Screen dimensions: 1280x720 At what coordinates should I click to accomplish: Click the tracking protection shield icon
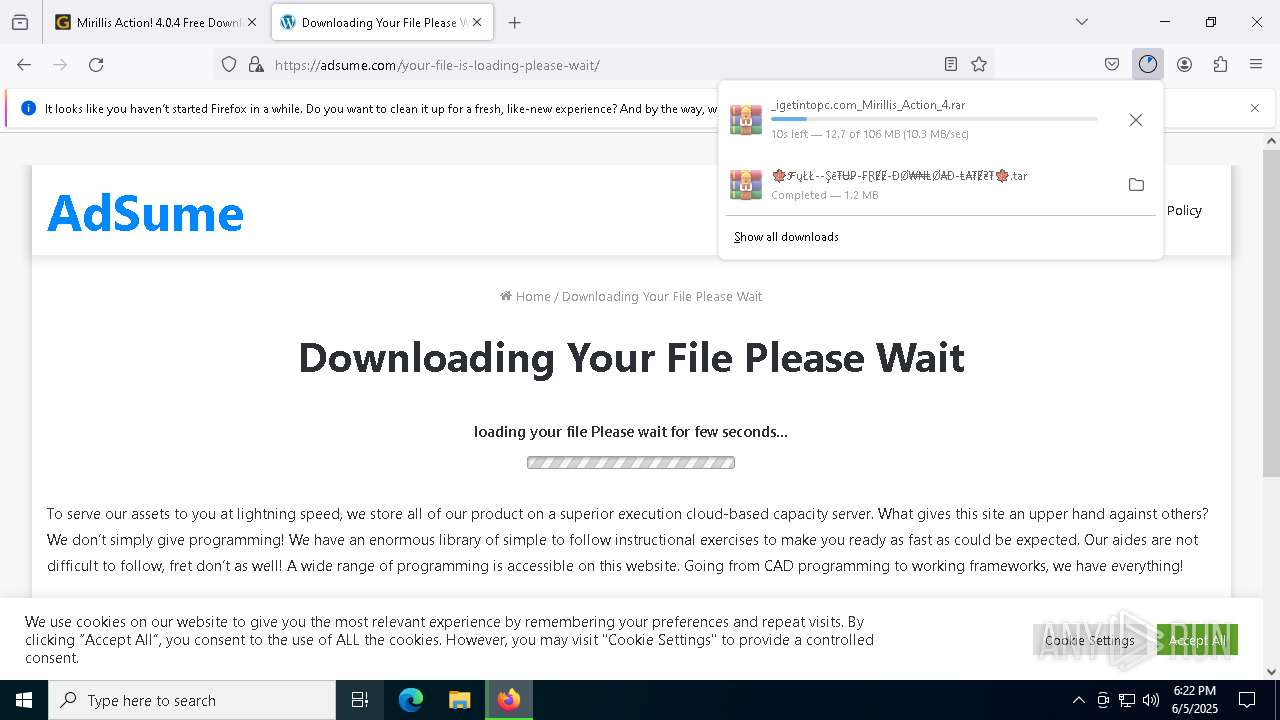pyautogui.click(x=229, y=65)
